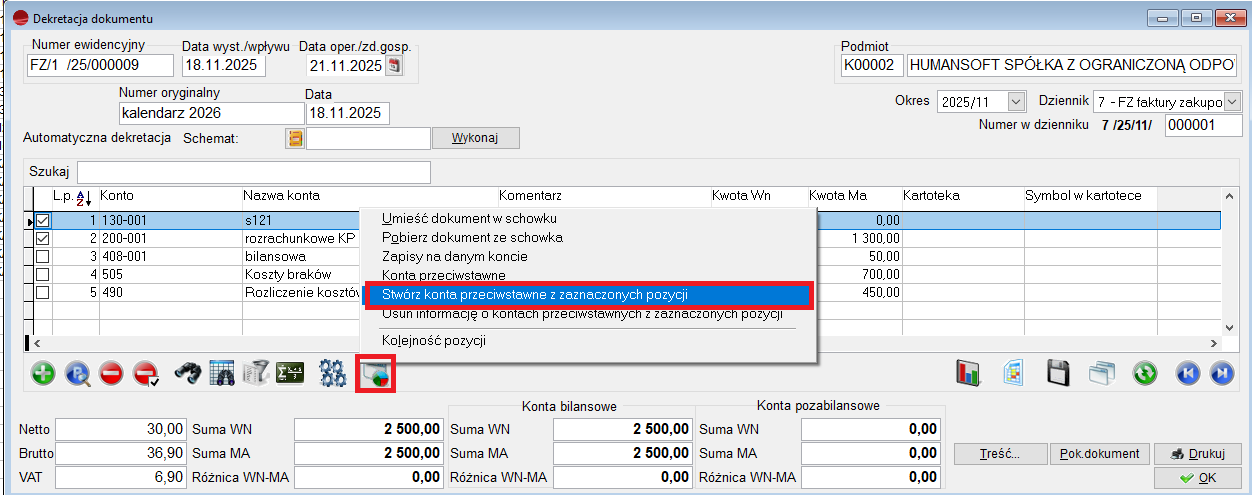
Task: Click the binoculars search icon
Action: click(188, 374)
